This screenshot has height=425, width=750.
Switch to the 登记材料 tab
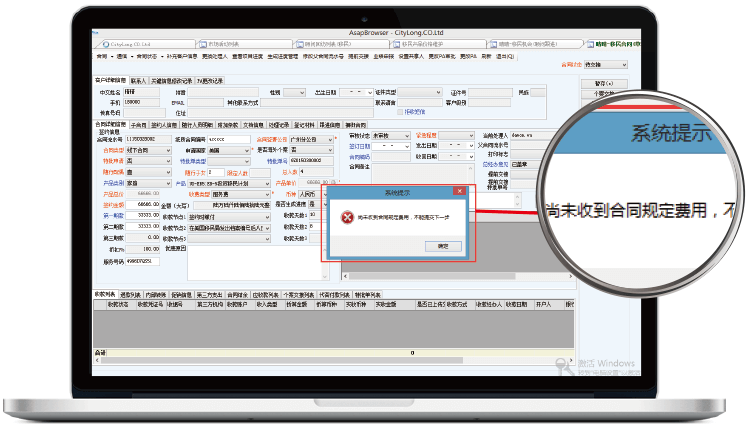click(304, 125)
